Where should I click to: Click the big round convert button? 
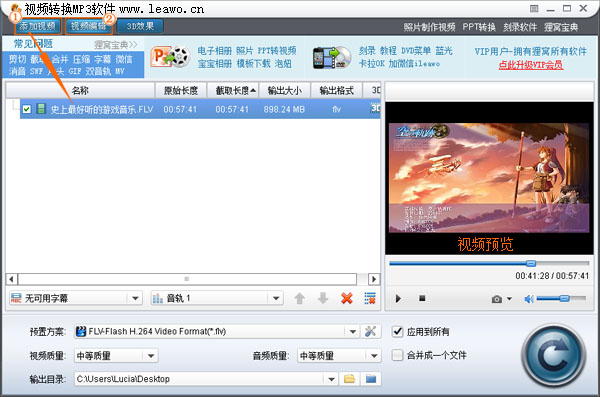554,356
